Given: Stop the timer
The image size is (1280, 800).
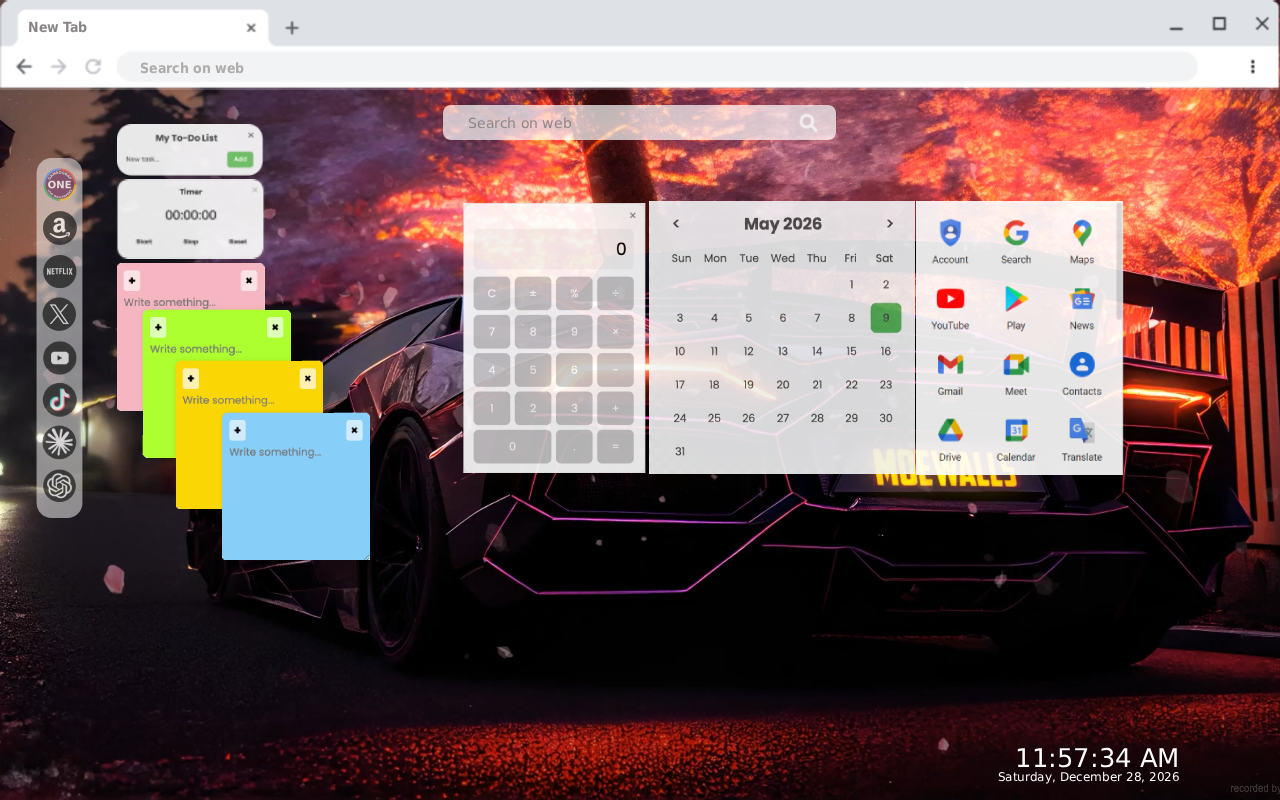Looking at the screenshot, I should pos(190,241).
